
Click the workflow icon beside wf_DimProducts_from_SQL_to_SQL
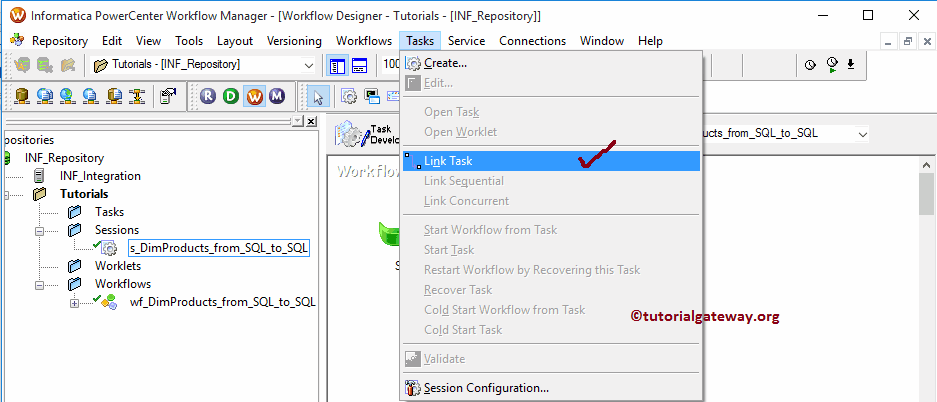107,302
